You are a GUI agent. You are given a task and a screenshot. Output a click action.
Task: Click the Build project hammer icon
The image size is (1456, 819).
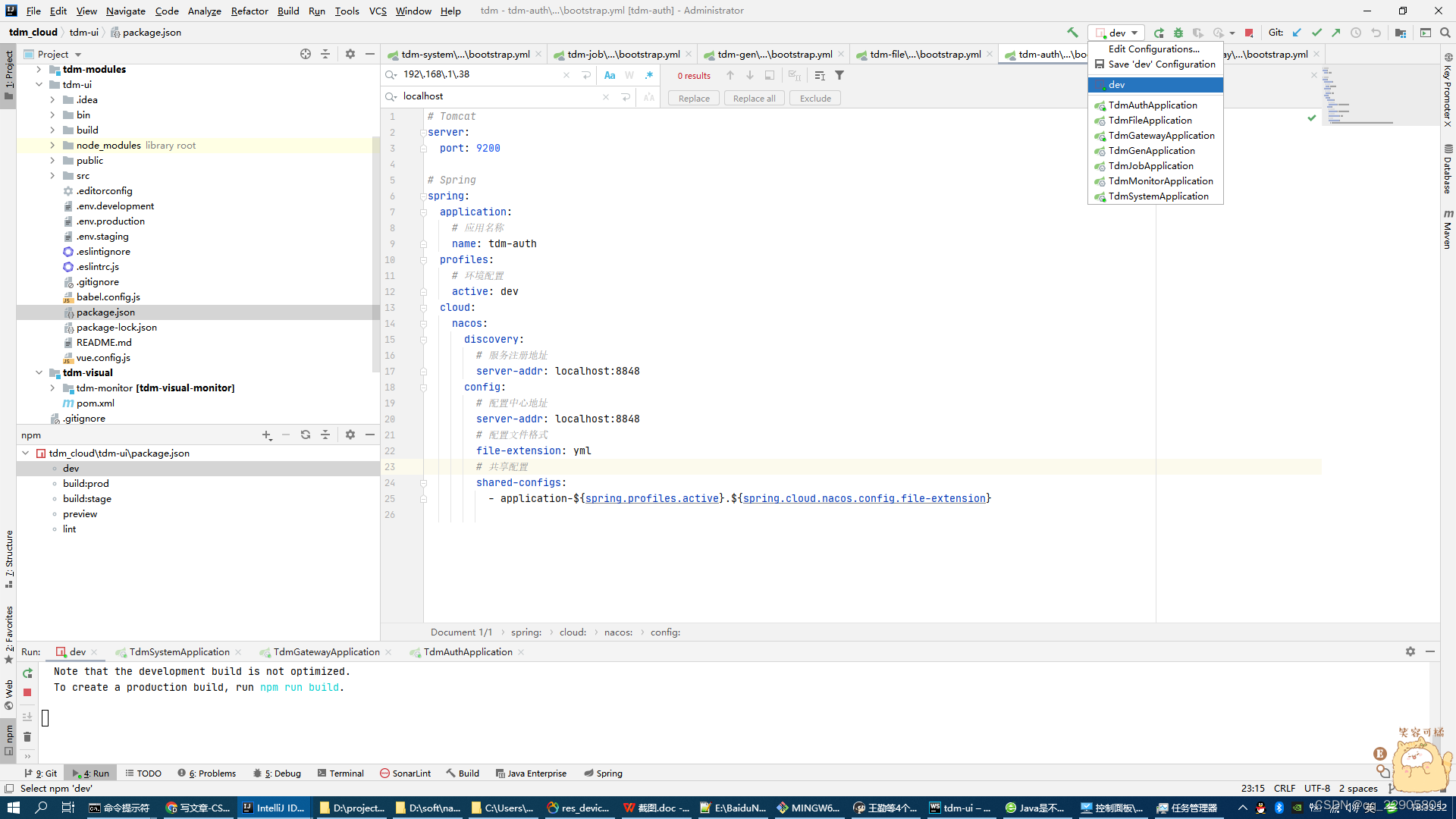pos(1072,33)
